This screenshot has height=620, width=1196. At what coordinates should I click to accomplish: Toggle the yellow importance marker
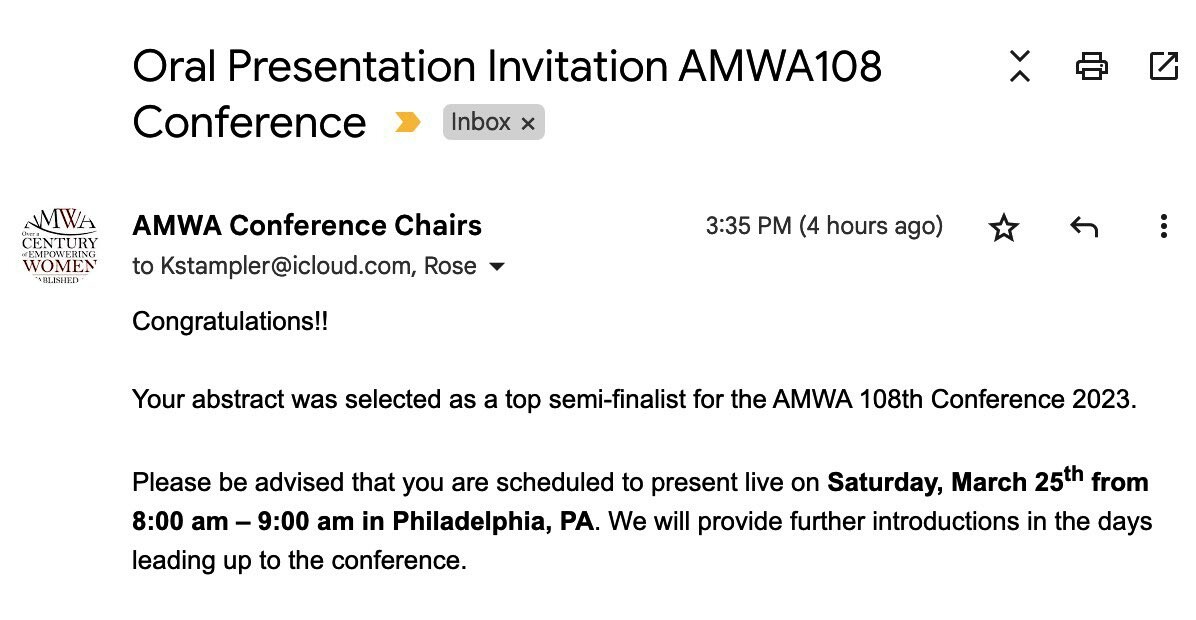point(407,122)
